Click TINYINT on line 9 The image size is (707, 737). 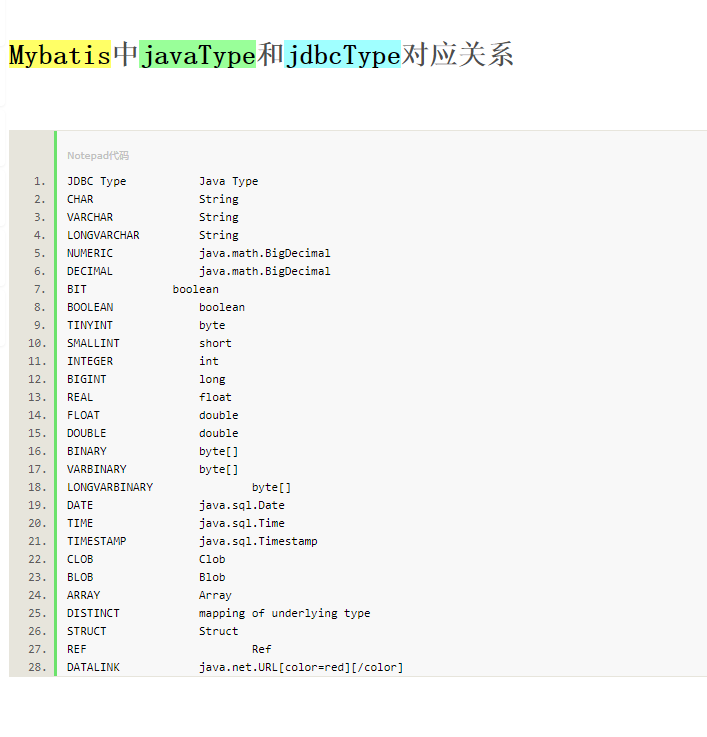click(90, 325)
